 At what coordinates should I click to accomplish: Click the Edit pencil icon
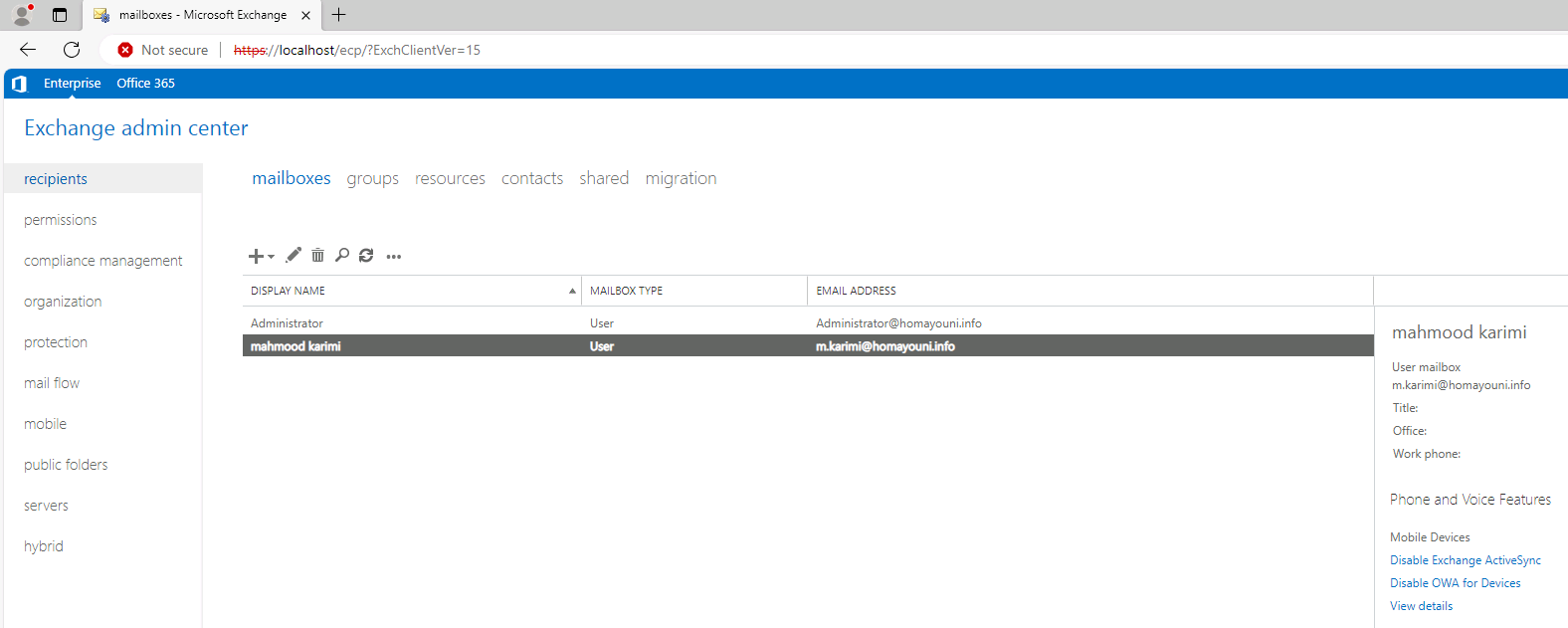[x=294, y=256]
